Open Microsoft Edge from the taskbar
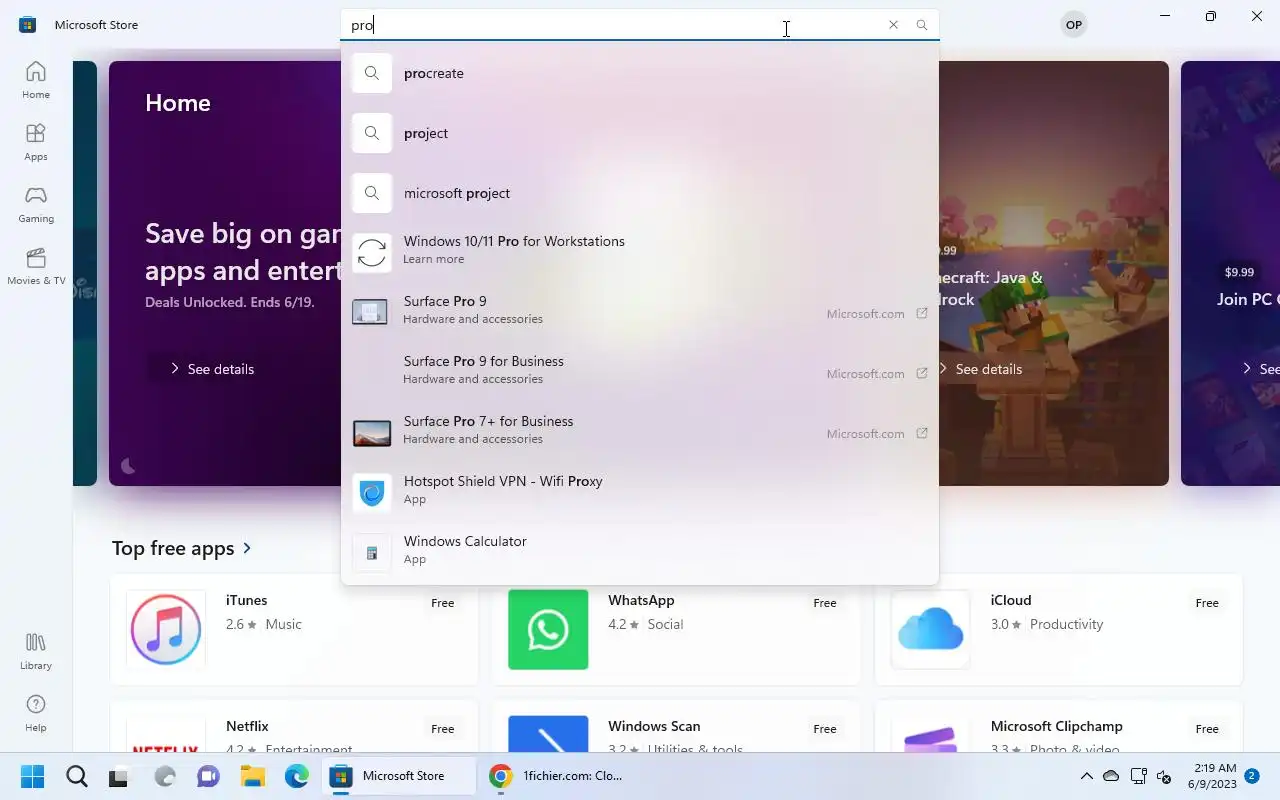The height and width of the screenshot is (800, 1280). tap(296, 776)
